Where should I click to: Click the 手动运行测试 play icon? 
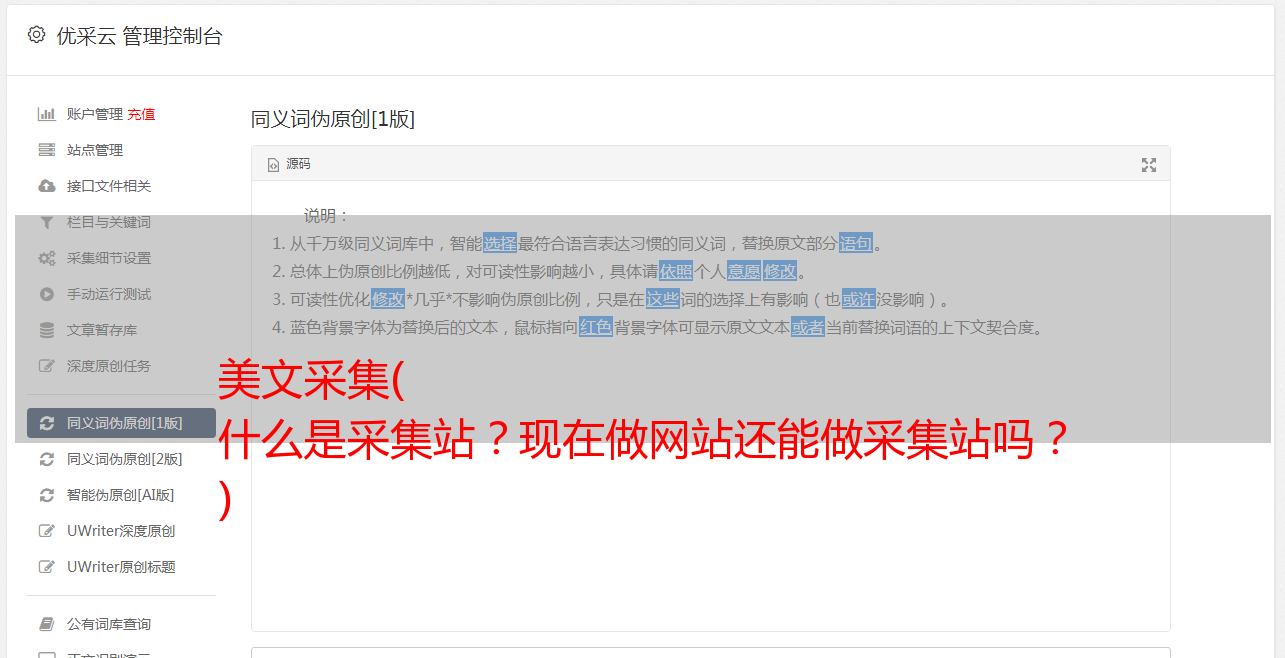pos(46,294)
